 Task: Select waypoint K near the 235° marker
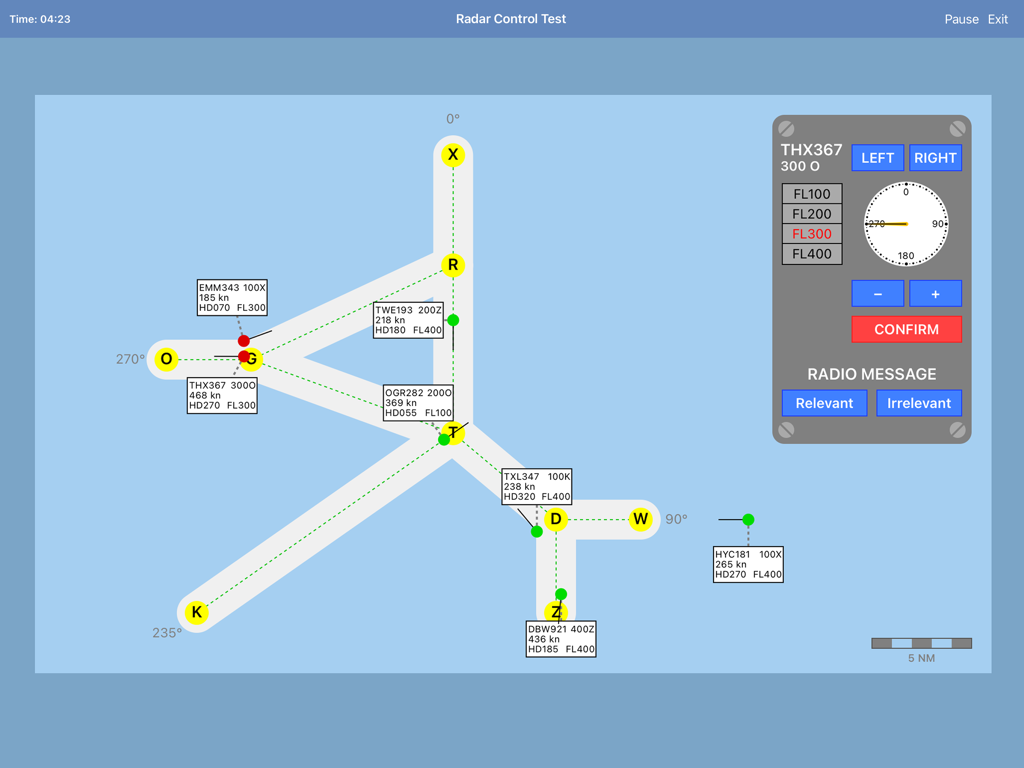pos(196,612)
